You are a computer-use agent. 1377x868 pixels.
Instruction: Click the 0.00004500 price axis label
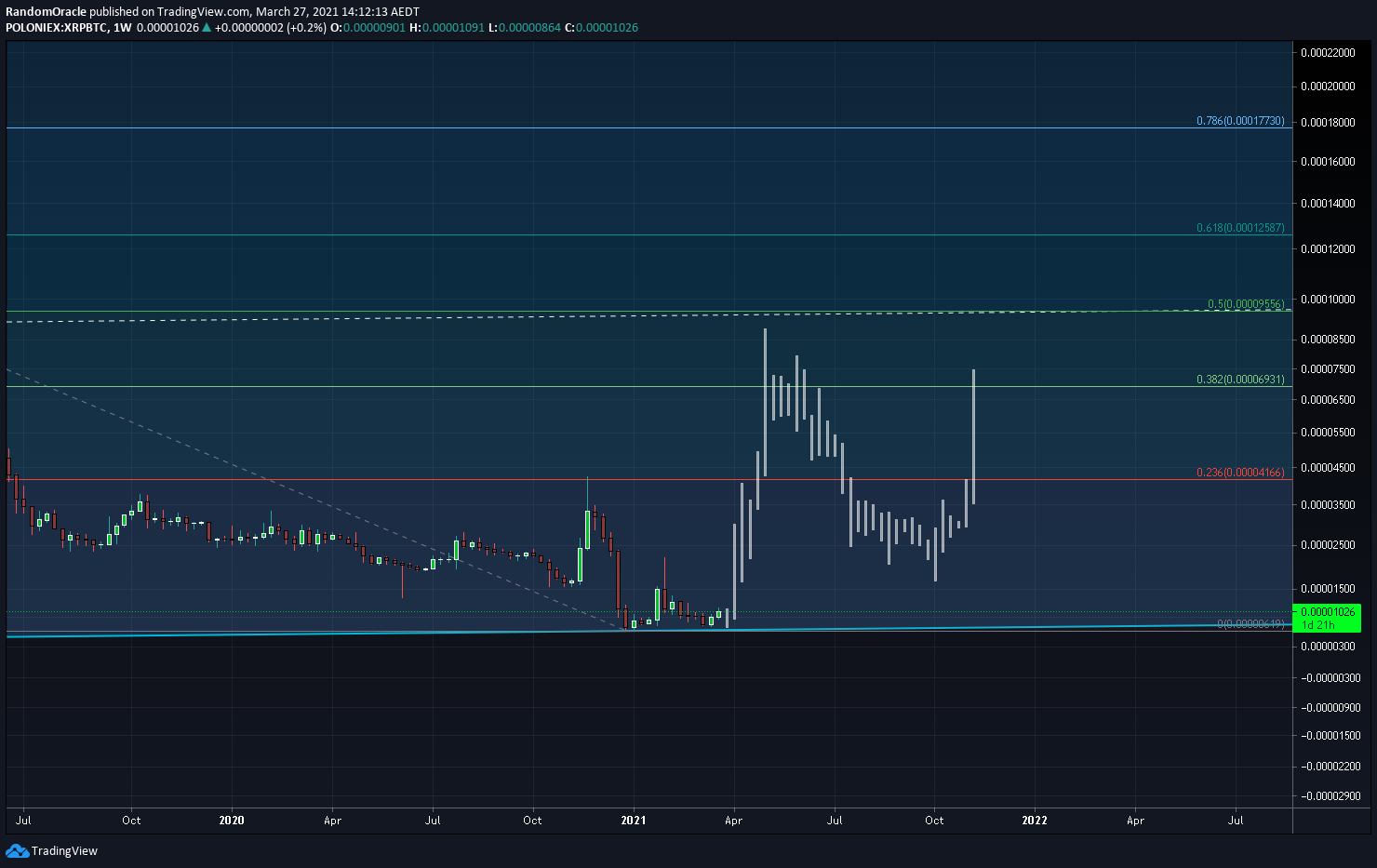click(1328, 468)
